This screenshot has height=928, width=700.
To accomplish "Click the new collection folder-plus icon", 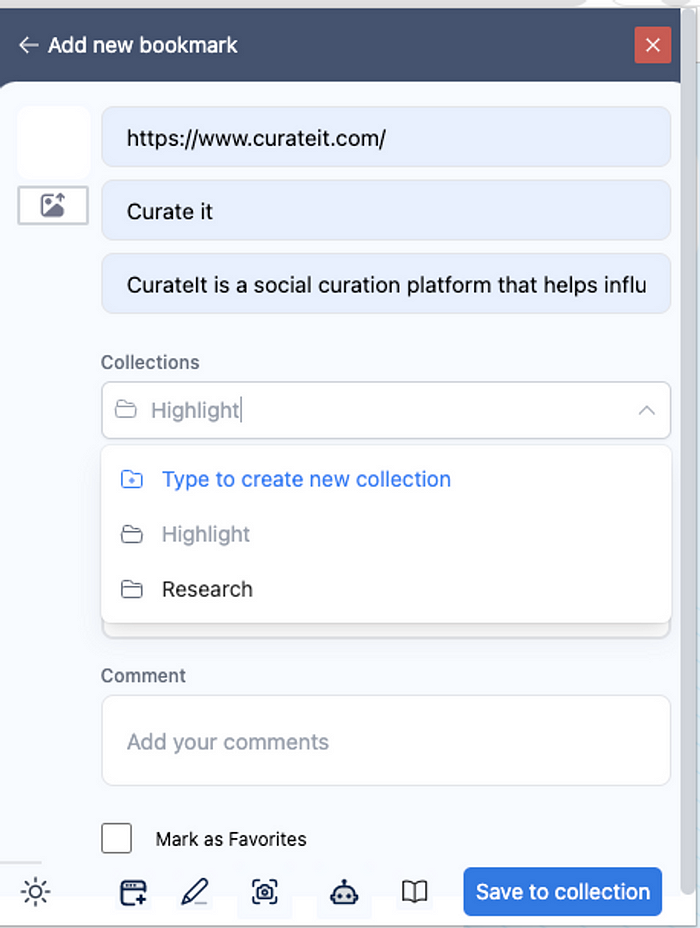I will point(131,479).
